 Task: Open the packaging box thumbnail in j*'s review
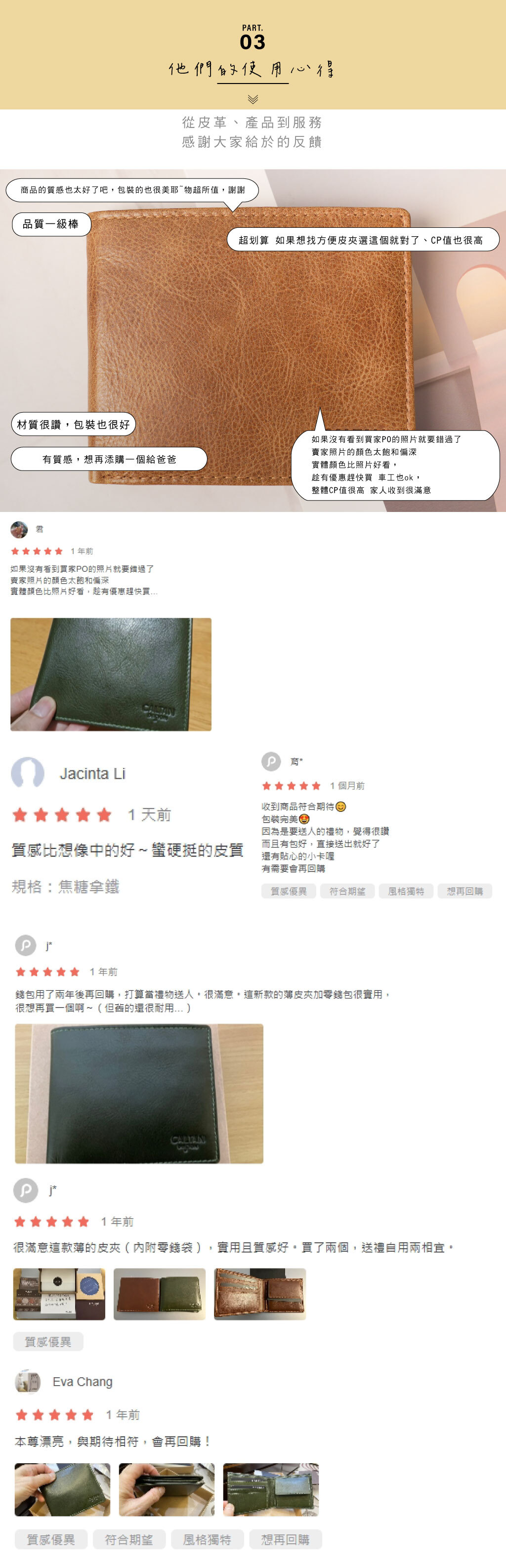(59, 1294)
